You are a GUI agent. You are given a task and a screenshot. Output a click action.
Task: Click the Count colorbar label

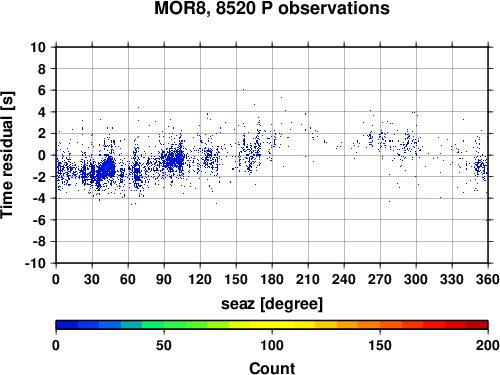pos(272,368)
